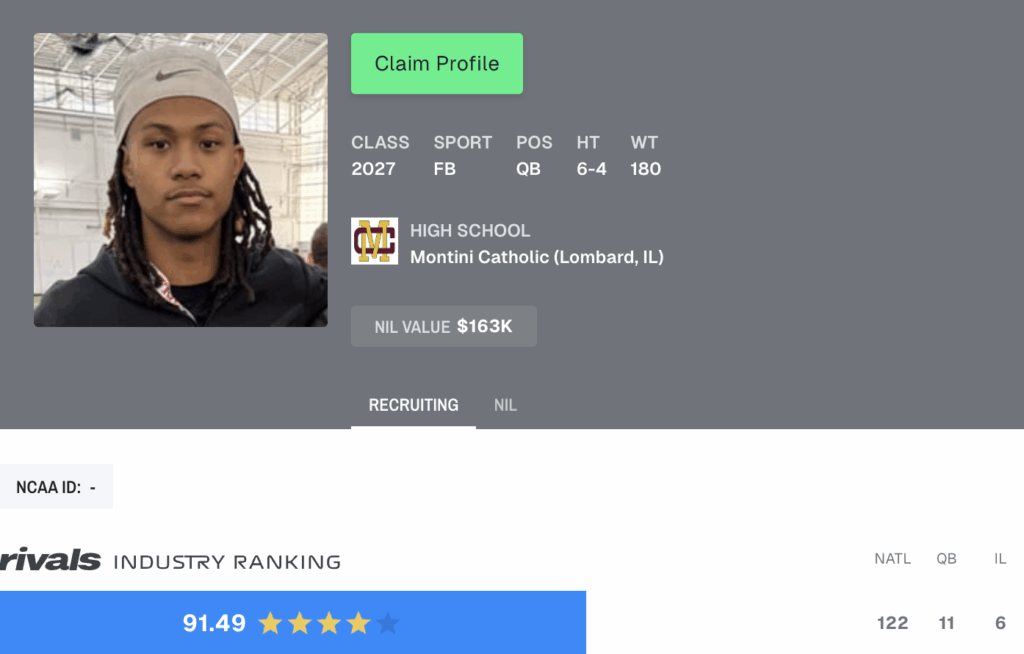The height and width of the screenshot is (654, 1024).
Task: Open the QB position rank 11
Action: coord(946,623)
